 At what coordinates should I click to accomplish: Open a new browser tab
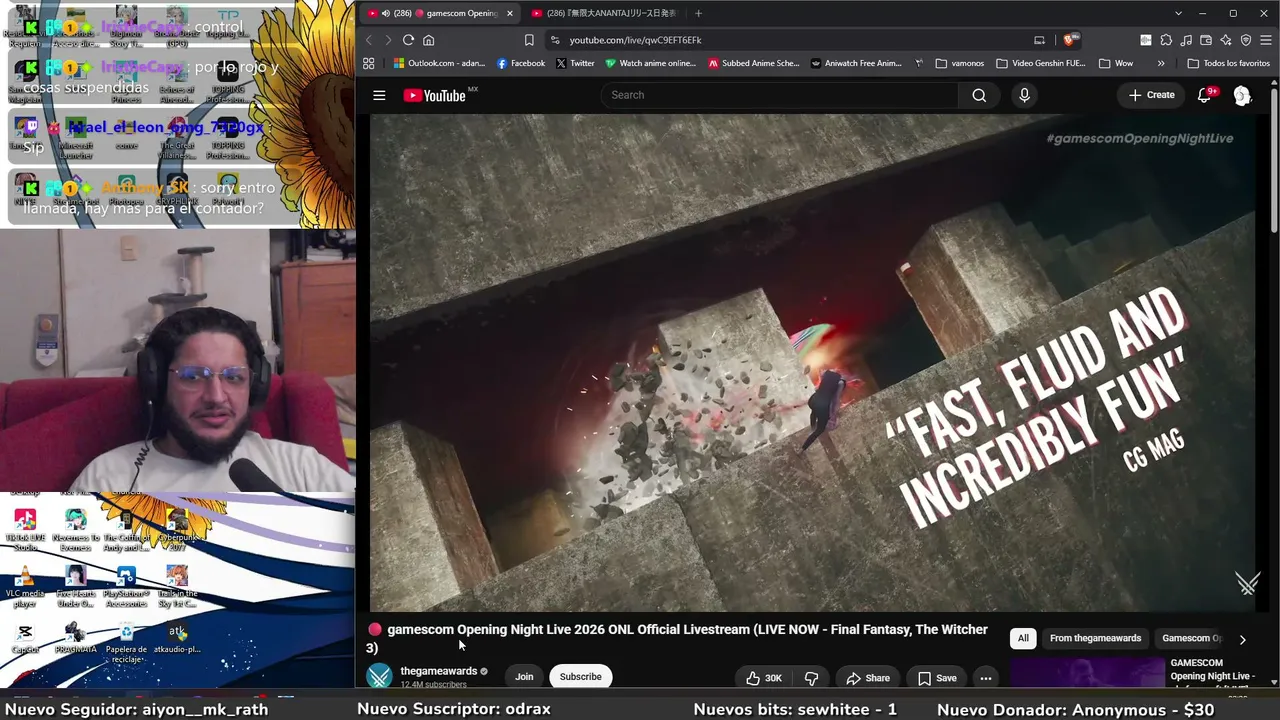698,13
